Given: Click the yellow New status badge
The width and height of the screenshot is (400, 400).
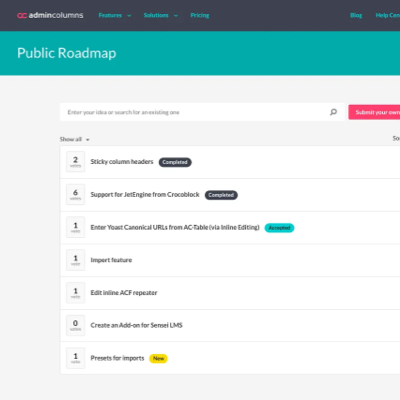Looking at the screenshot, I should click(x=158, y=358).
